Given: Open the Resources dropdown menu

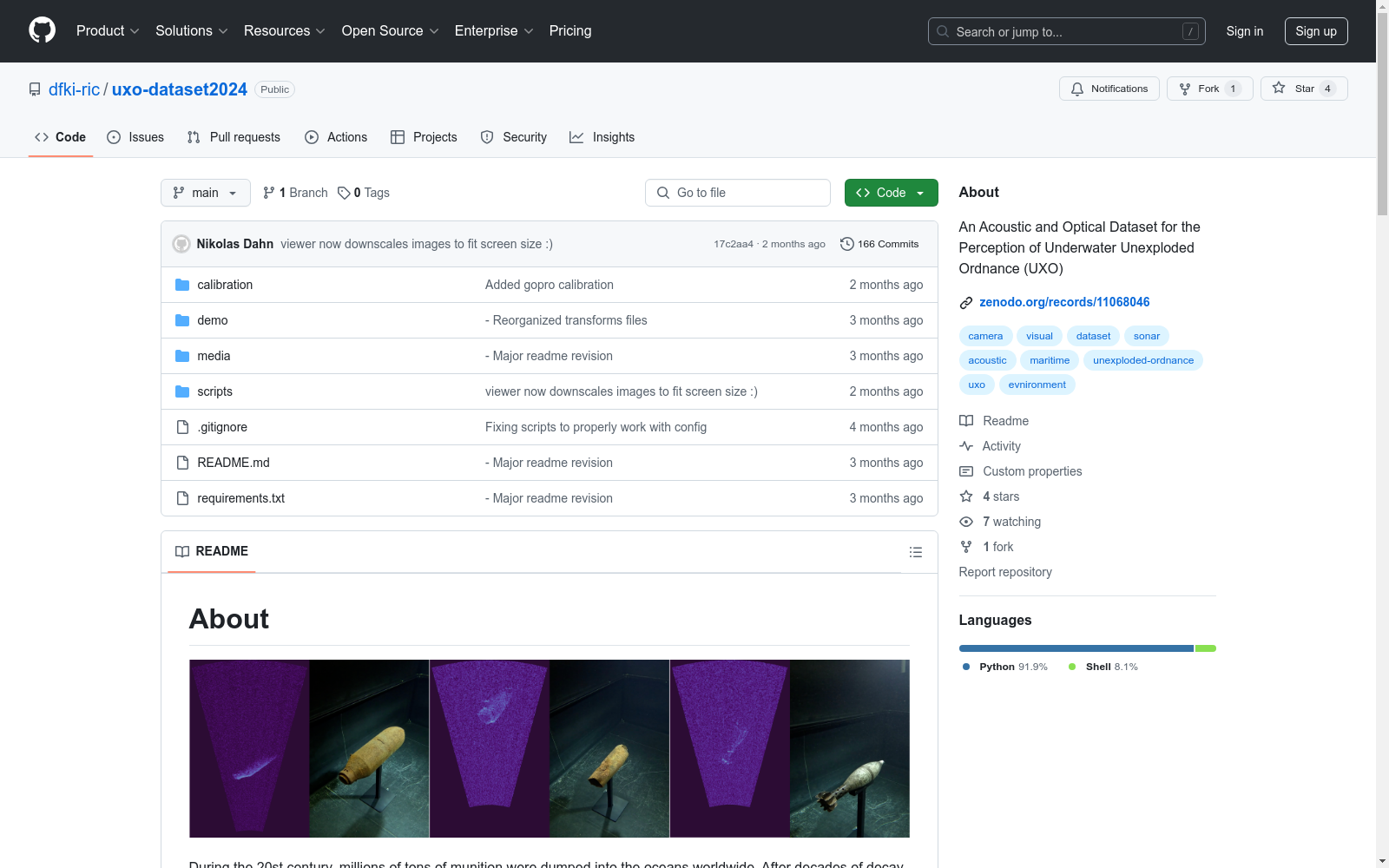Looking at the screenshot, I should pyautogui.click(x=284, y=31).
